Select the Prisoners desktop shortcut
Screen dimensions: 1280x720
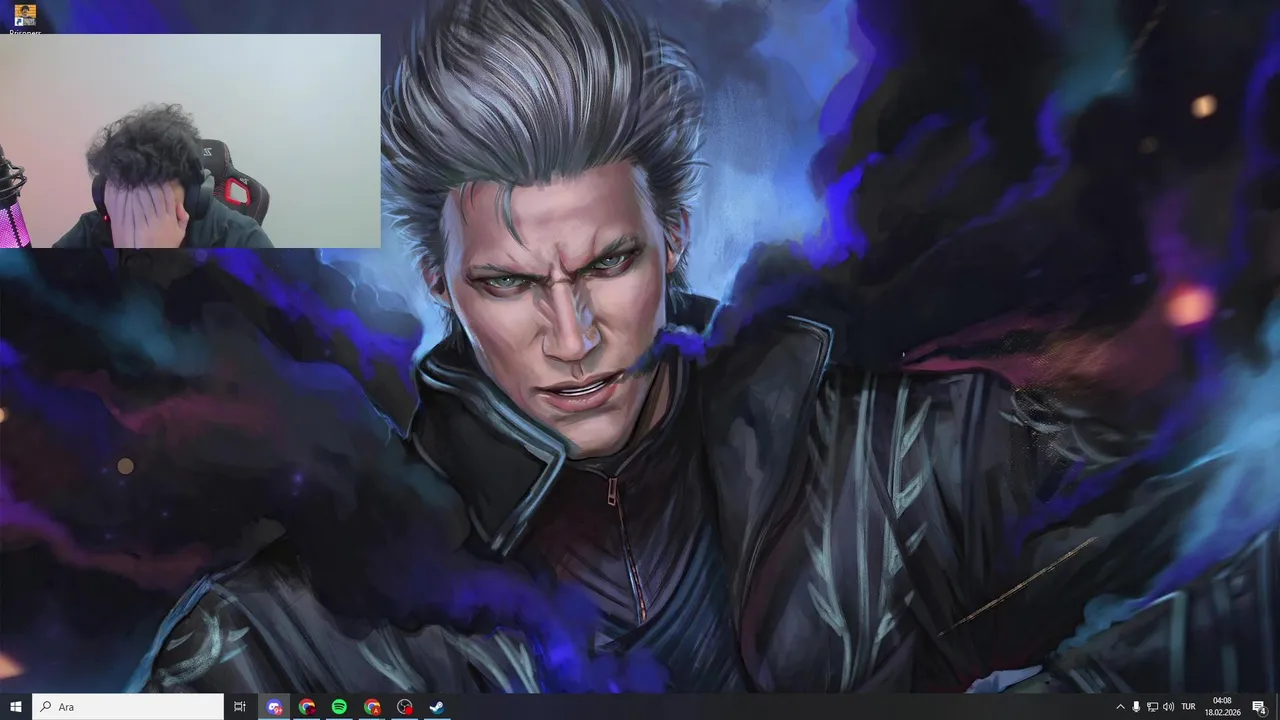coord(25,20)
